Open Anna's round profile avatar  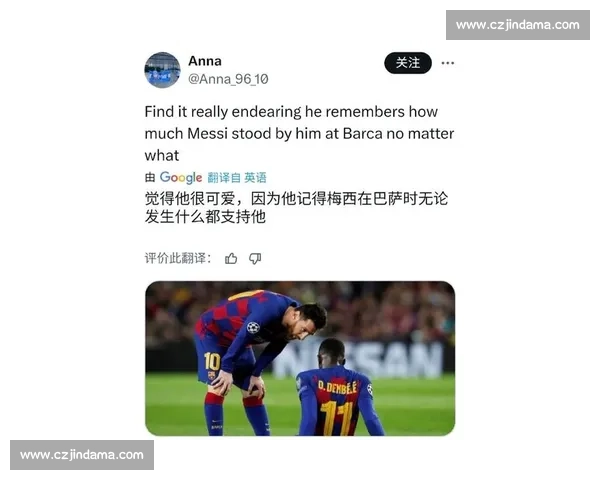162,70
